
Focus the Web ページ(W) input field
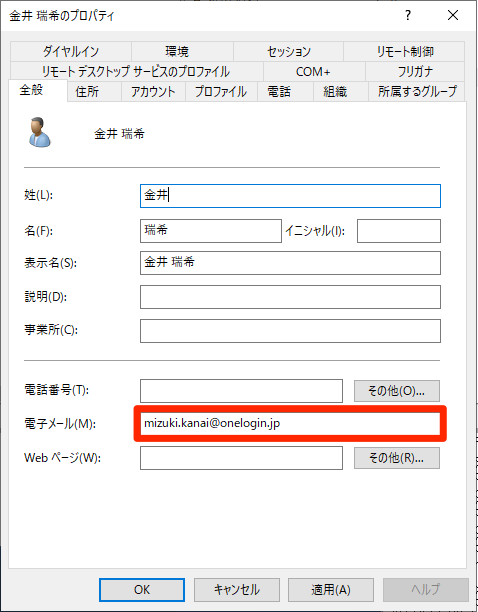click(241, 458)
